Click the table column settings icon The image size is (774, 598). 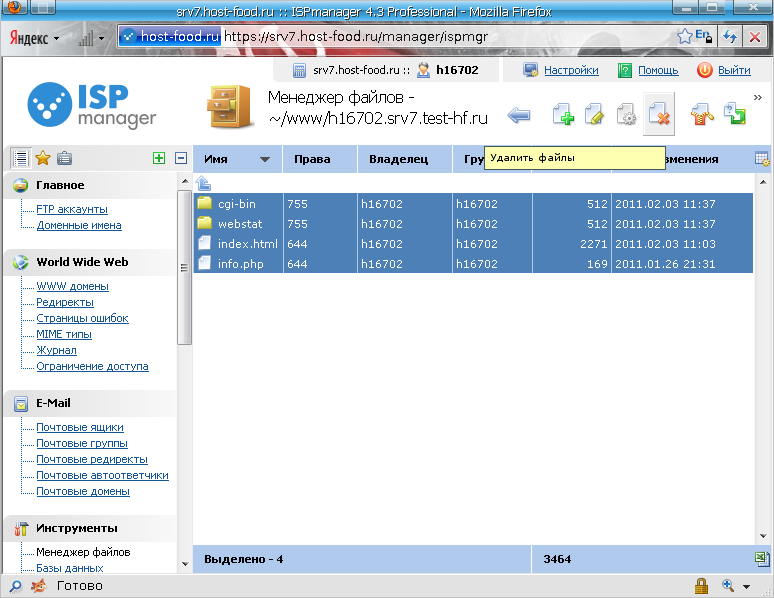[762, 159]
